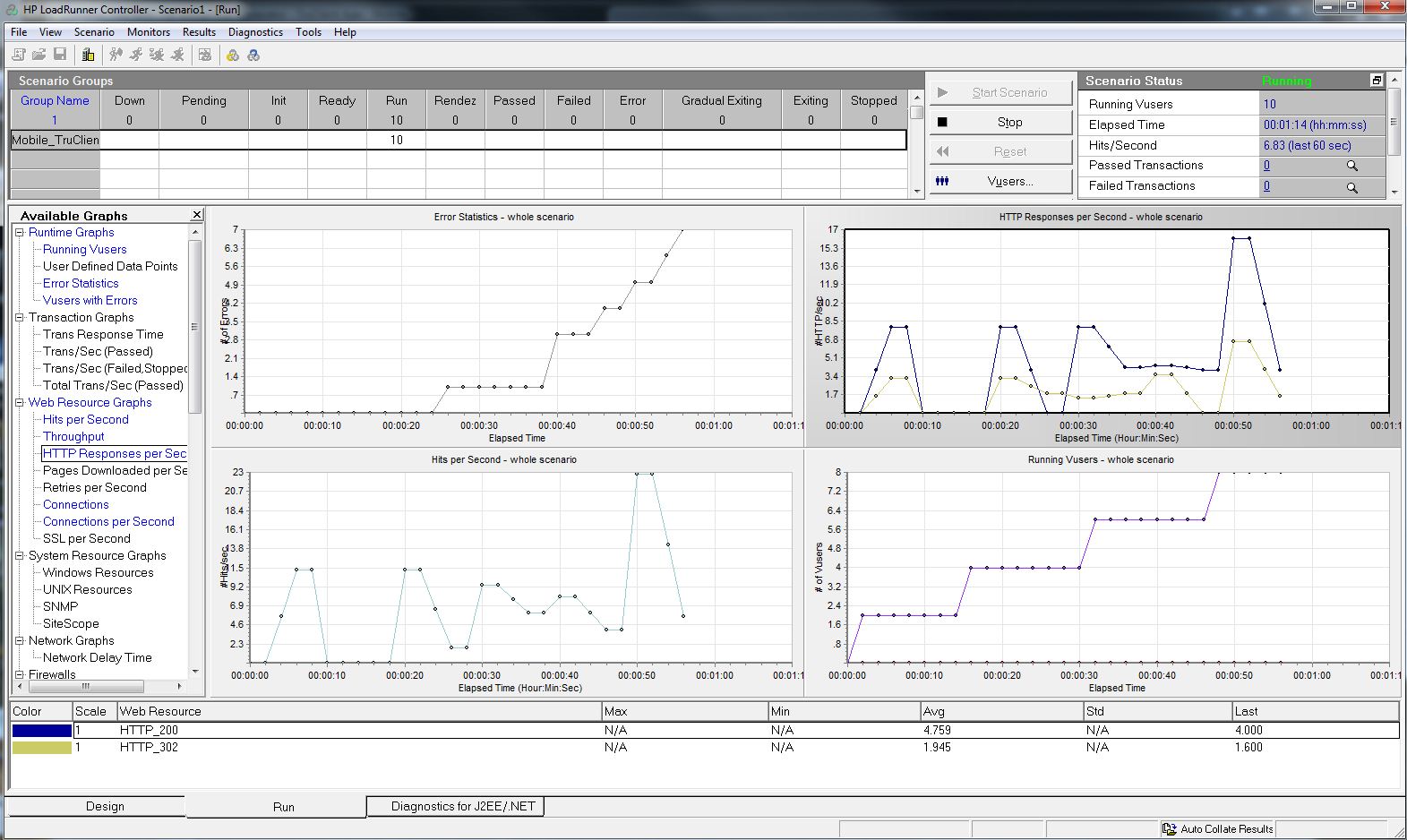The image size is (1407, 840).
Task: Open the Passed Transactions count link
Action: click(1266, 166)
